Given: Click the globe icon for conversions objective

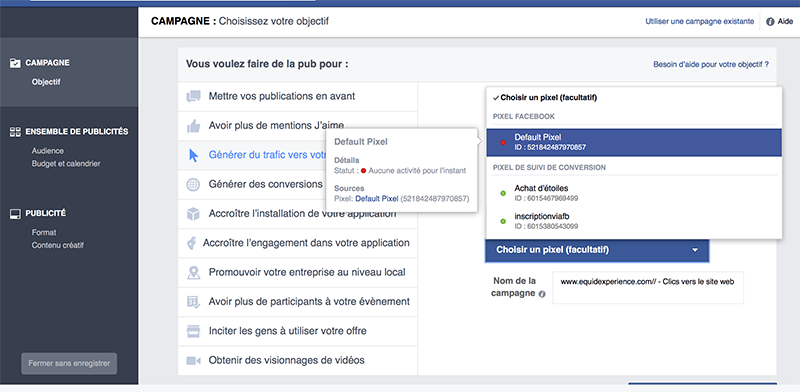Looking at the screenshot, I should click(193, 184).
